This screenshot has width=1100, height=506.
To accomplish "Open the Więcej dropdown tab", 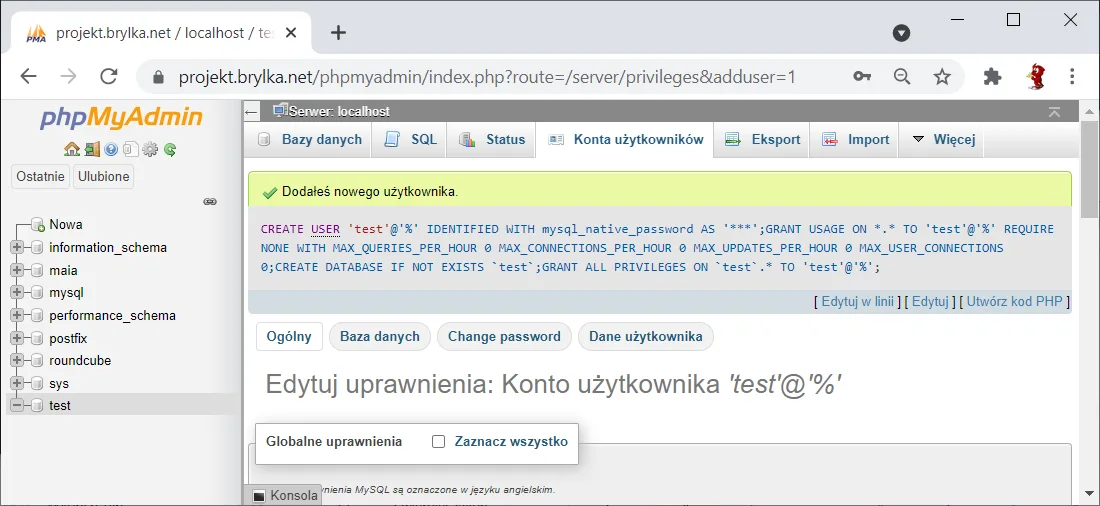I will coord(941,140).
